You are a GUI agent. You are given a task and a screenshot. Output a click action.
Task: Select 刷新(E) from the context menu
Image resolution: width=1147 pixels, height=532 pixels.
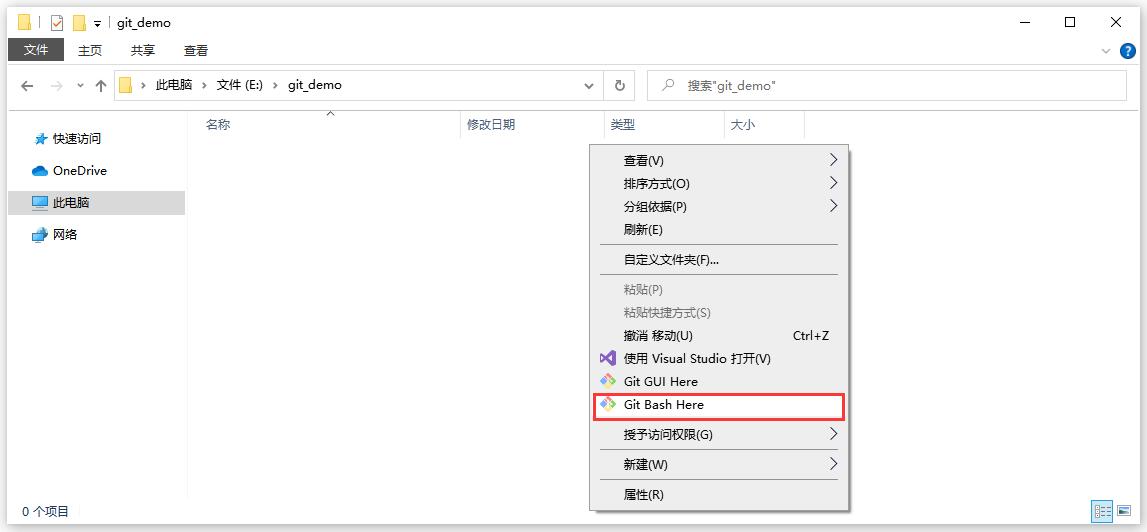point(643,230)
